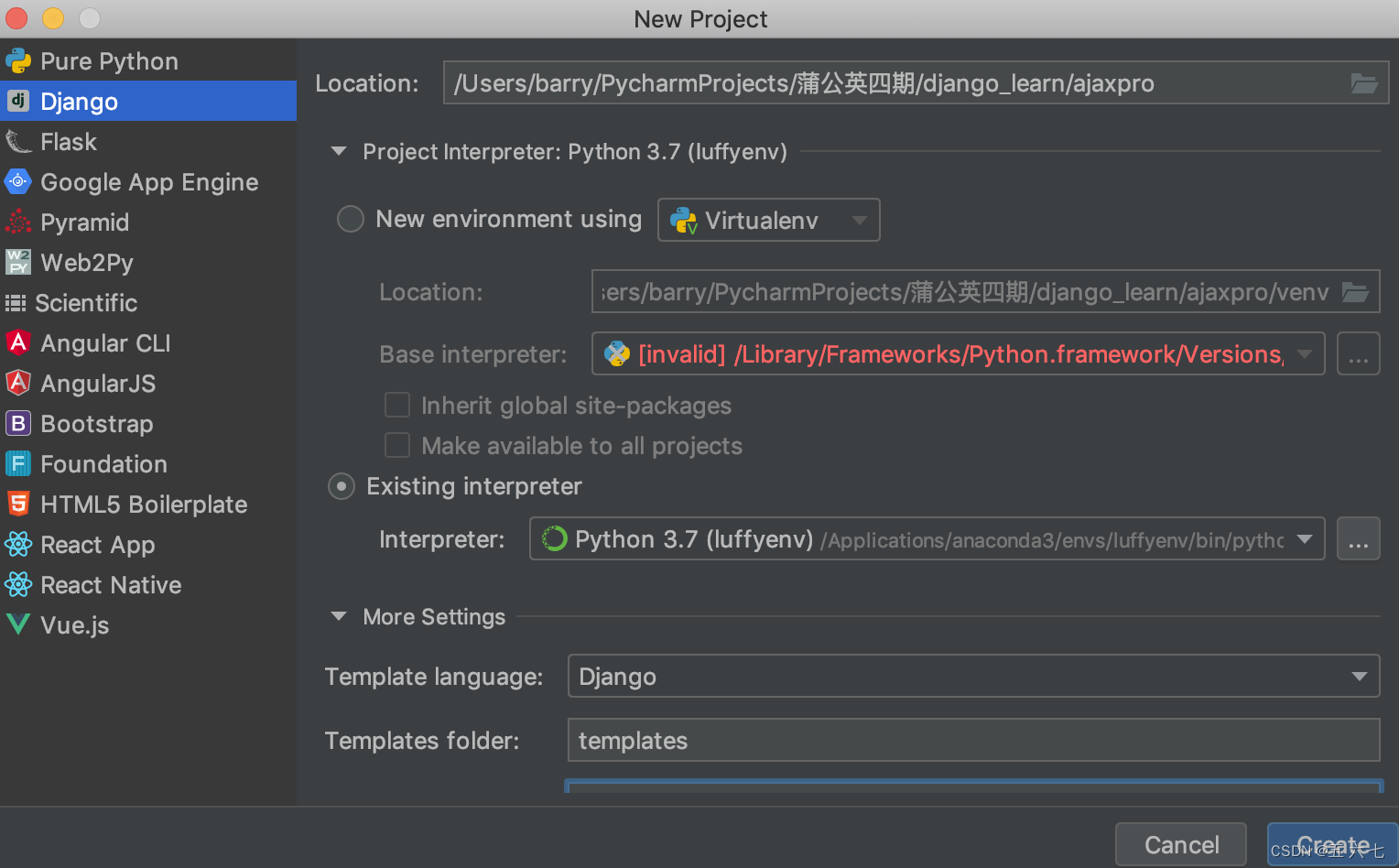The image size is (1399, 868).
Task: Click the Scientific grid icon
Action: point(16,303)
